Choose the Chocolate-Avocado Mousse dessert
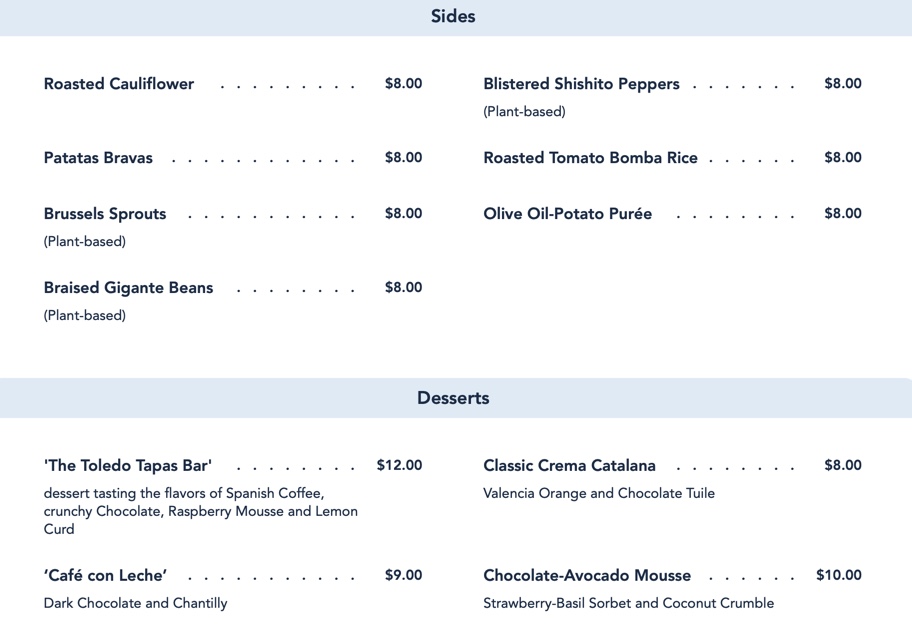912x639 pixels. [587, 576]
